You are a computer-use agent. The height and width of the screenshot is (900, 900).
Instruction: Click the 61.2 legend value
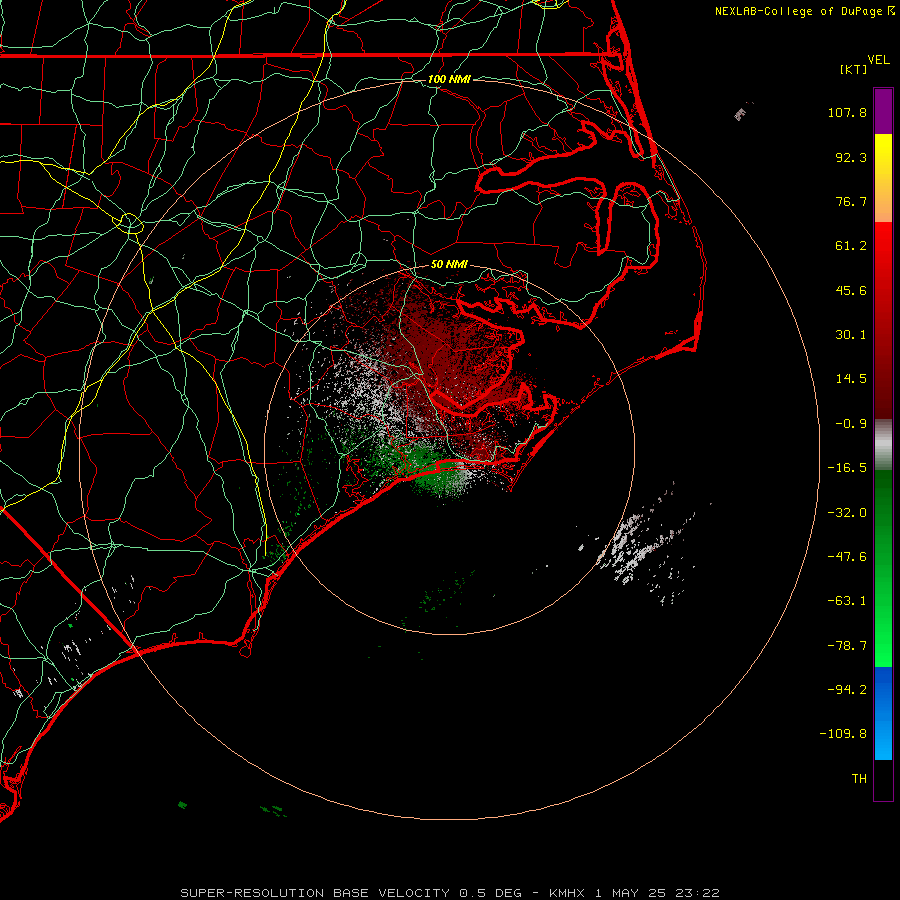point(851,246)
